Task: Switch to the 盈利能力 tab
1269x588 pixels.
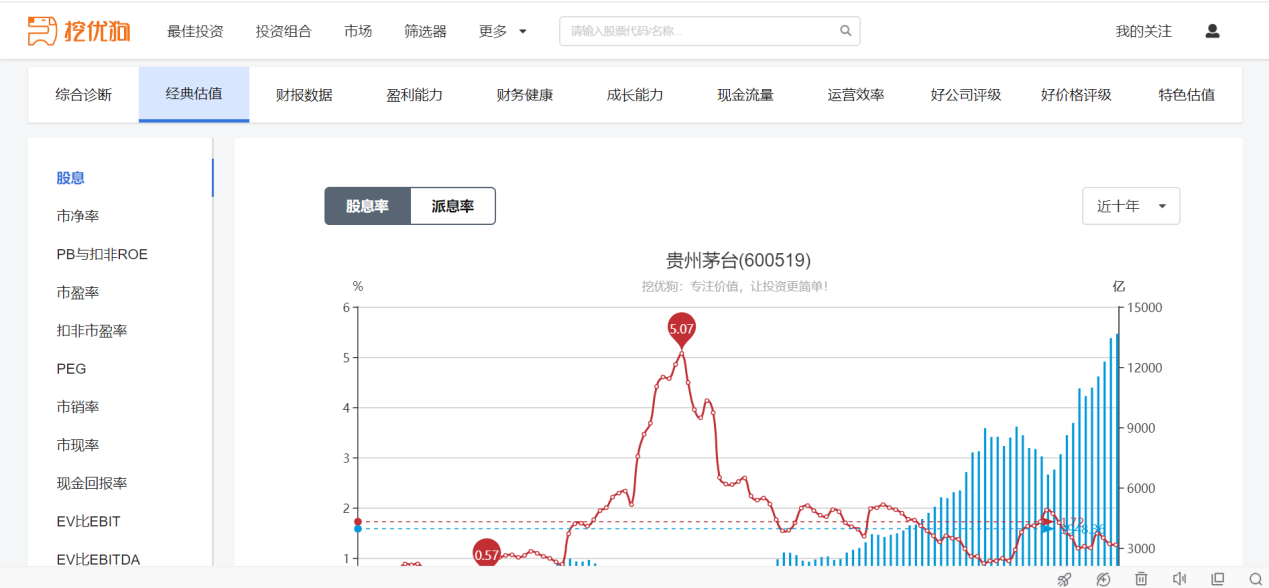Action: coord(414,95)
